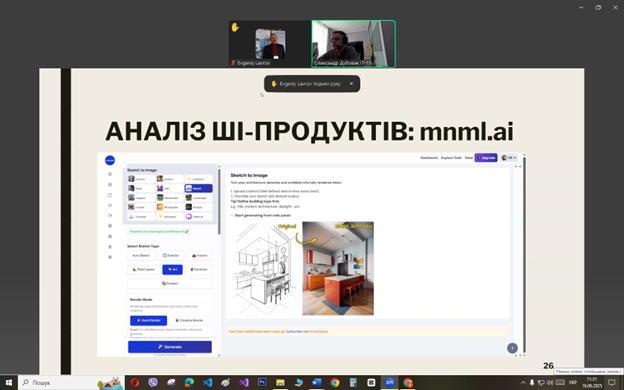624x390 pixels.
Task: Open Viber from the taskbar
Action: (153, 382)
